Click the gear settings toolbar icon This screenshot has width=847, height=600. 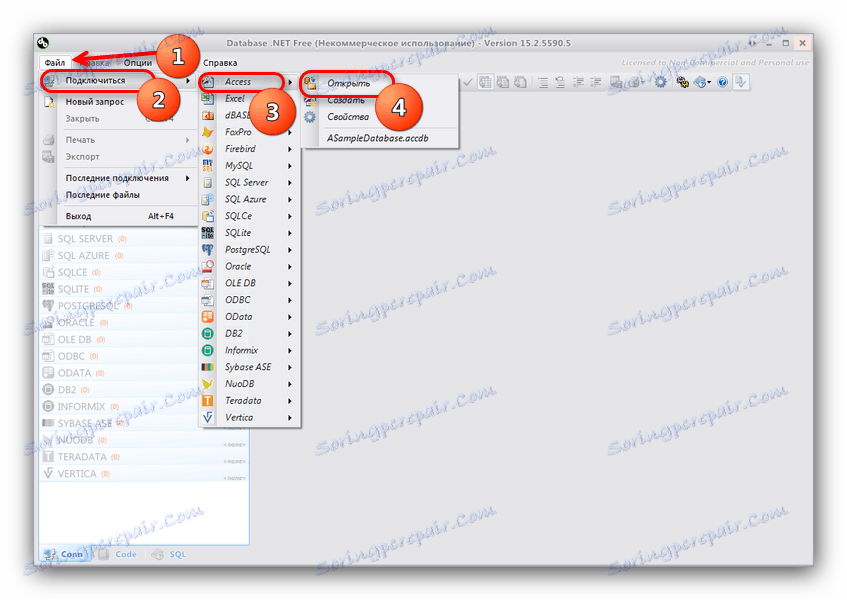660,82
